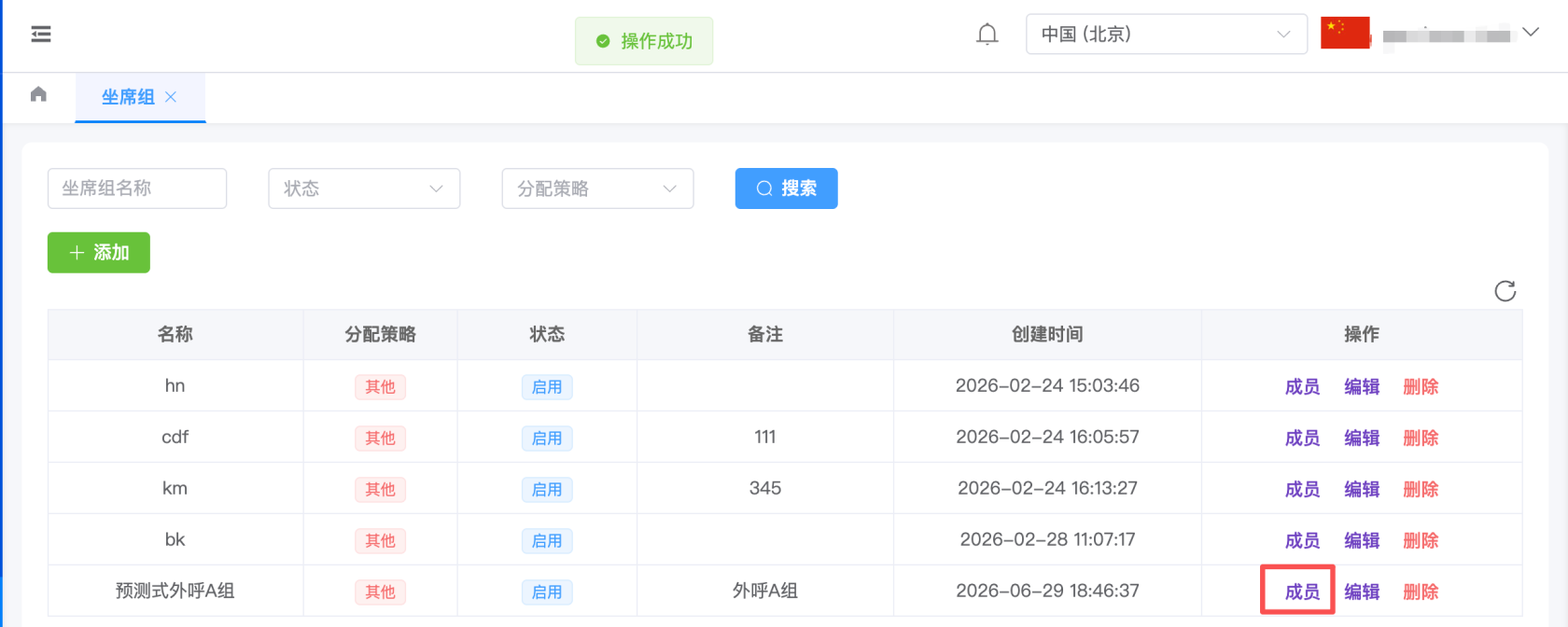Open 成员 for the cdf row
Screen dimensions: 1568x627
tap(1302, 439)
